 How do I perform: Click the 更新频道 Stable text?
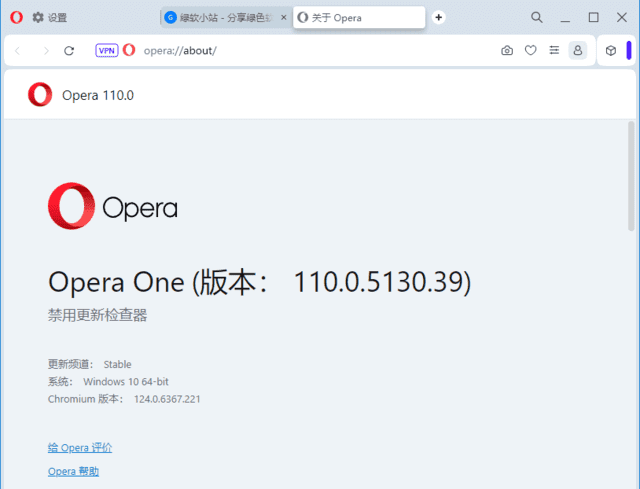(x=89, y=364)
